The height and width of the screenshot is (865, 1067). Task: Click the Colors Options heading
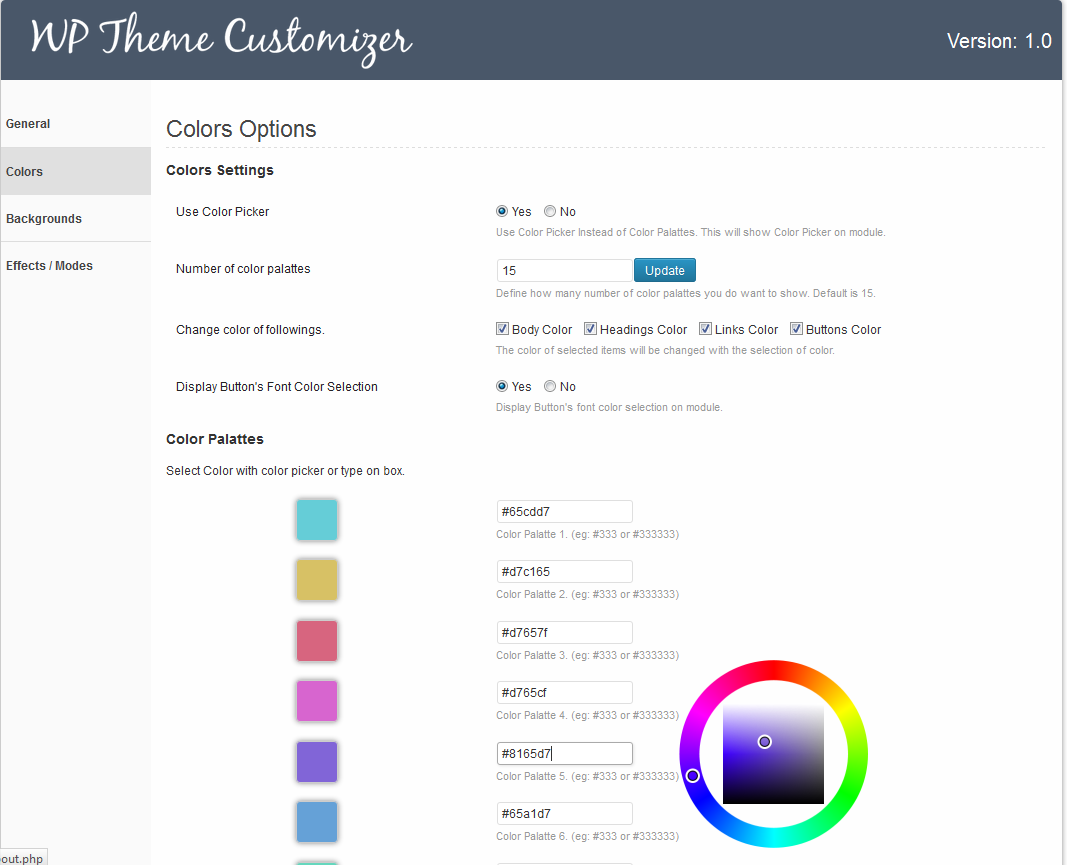(x=241, y=129)
